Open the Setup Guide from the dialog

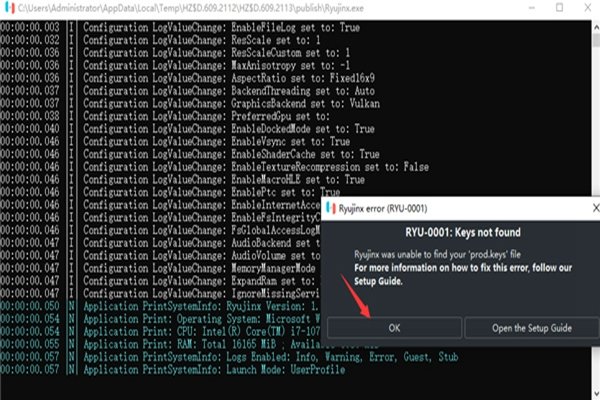coord(529,327)
